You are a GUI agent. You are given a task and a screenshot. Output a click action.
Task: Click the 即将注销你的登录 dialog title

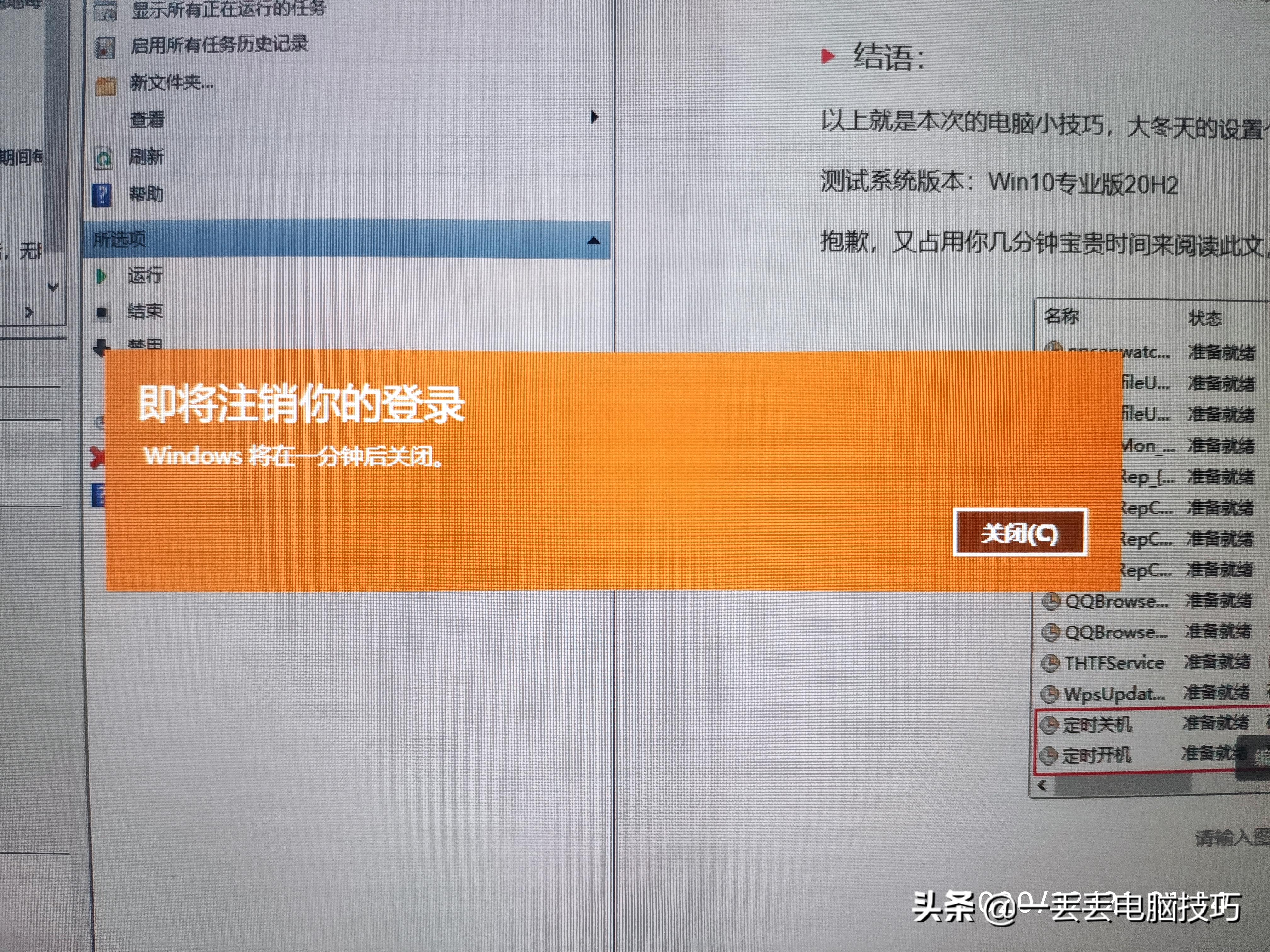click(x=301, y=404)
